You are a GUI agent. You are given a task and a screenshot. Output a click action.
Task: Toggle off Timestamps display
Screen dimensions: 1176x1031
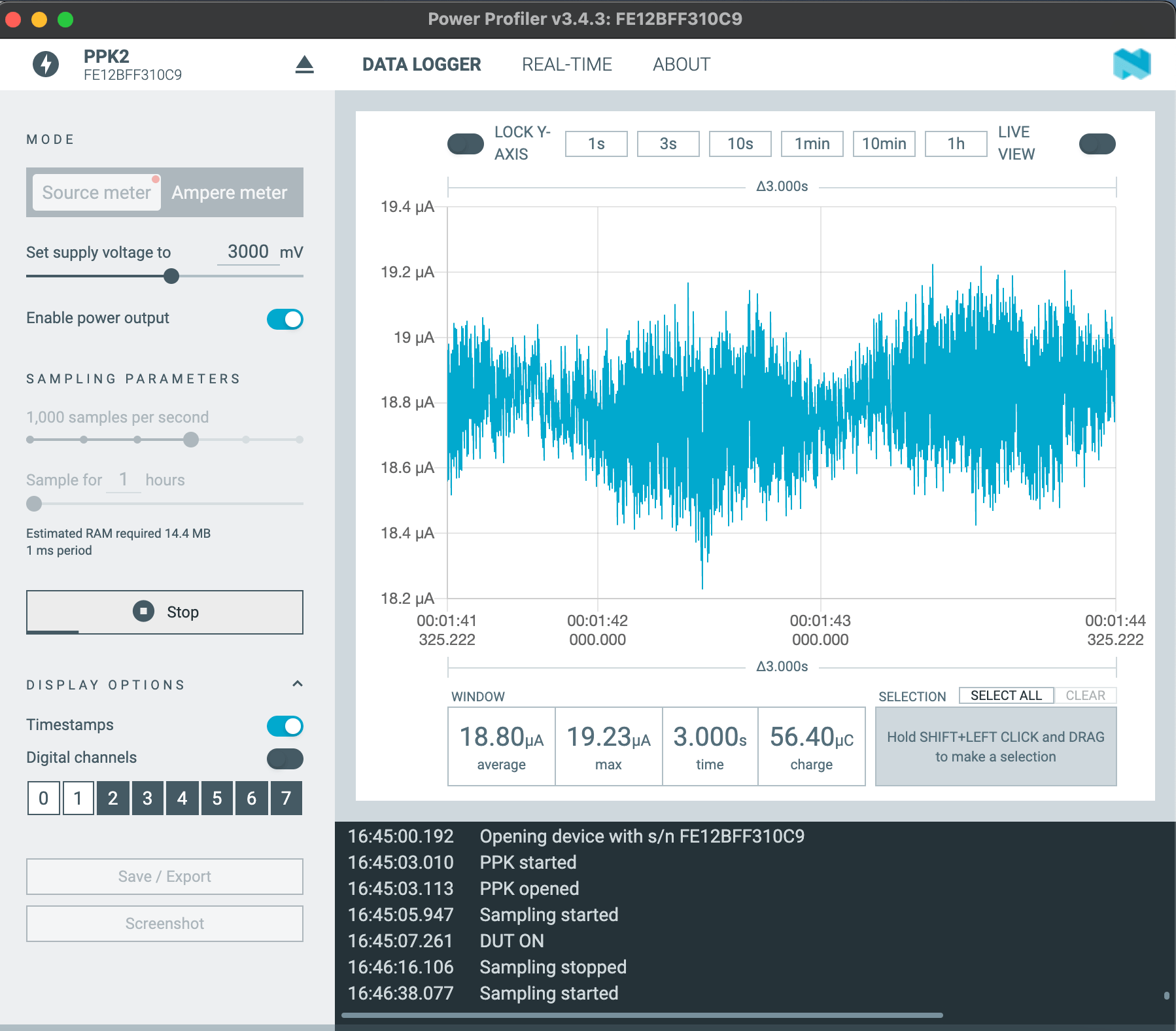click(x=285, y=726)
